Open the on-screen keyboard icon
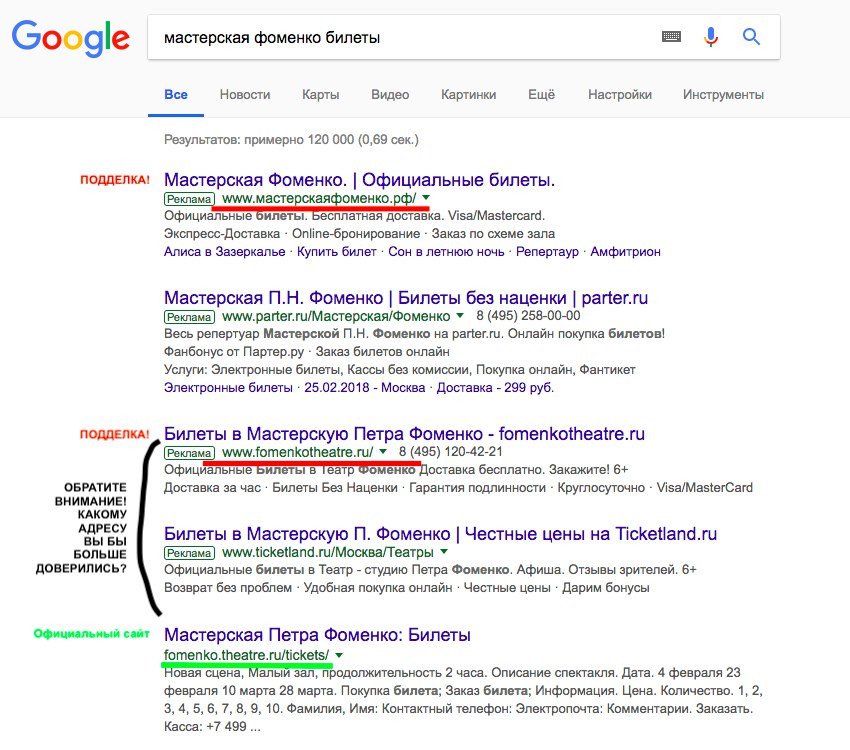This screenshot has width=850, height=750. point(671,37)
